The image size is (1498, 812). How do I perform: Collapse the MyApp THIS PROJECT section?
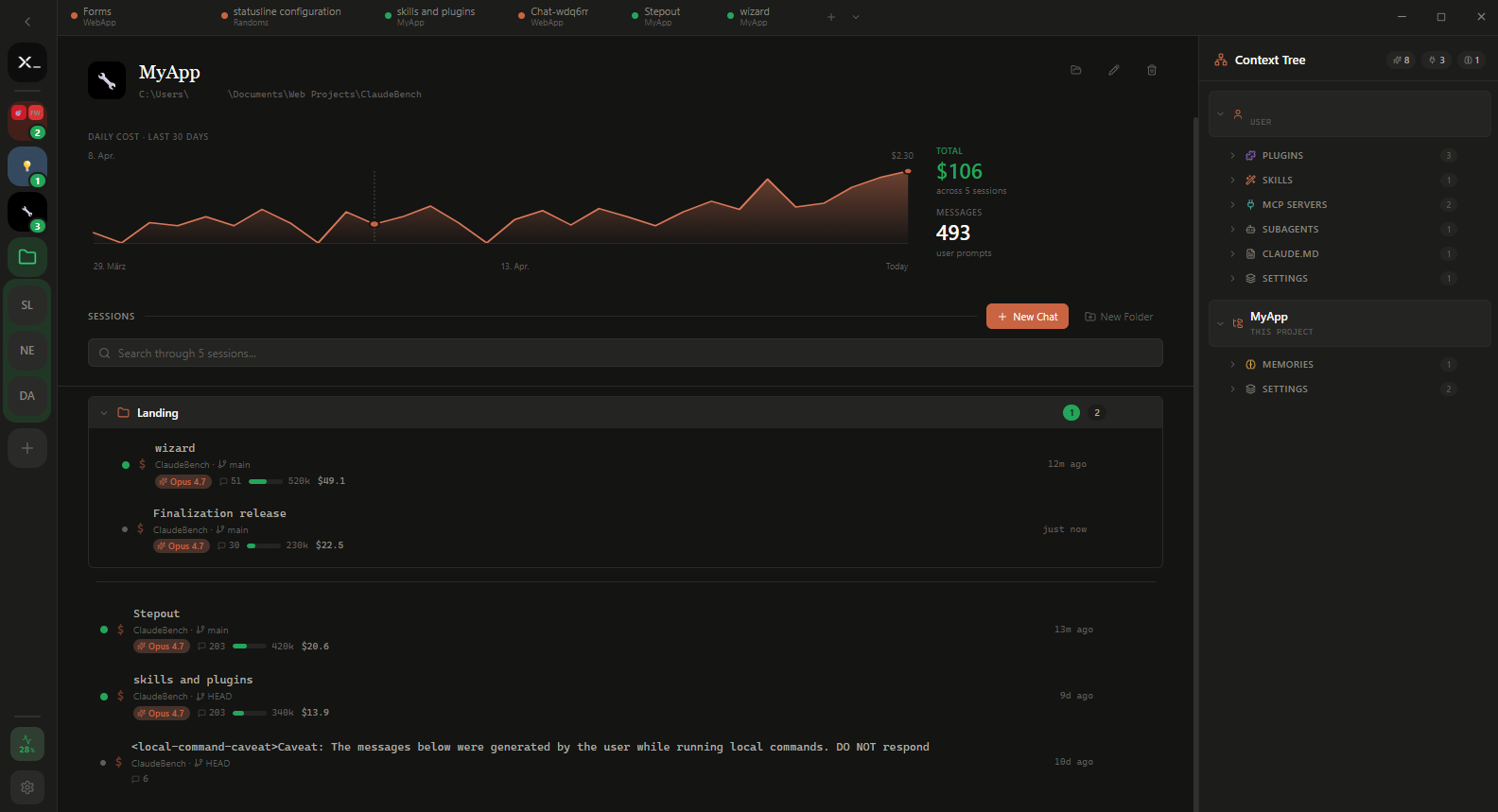pos(1220,323)
